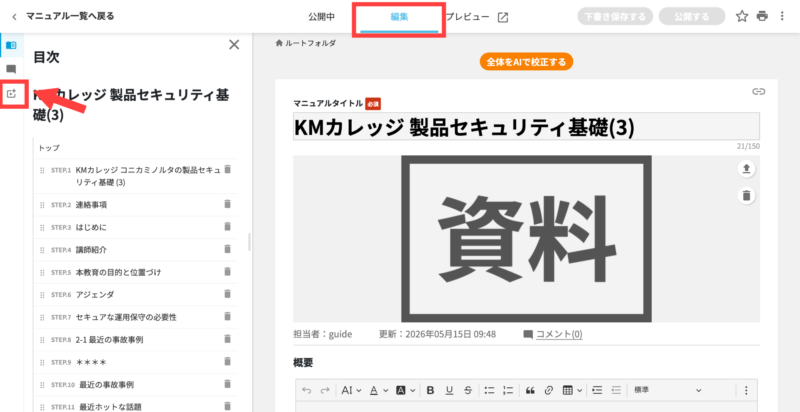This screenshot has height=412, width=800.
Task: Click the 目次 panel resize handle
Action: [x=249, y=242]
